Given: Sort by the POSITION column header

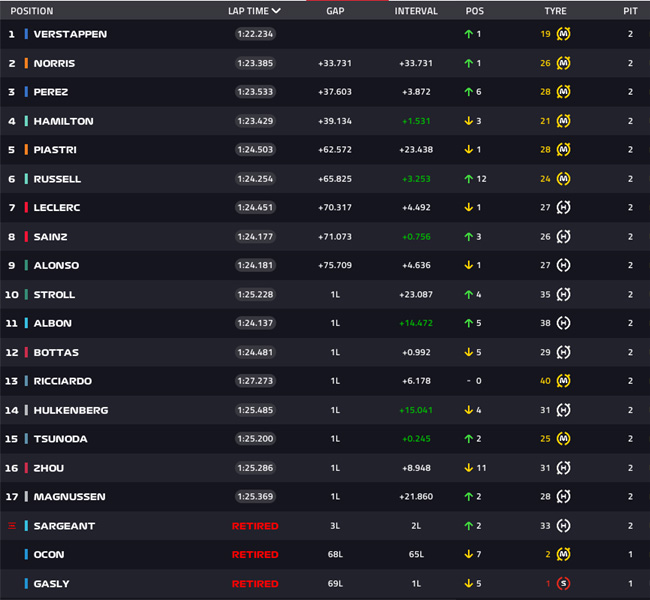Looking at the screenshot, I should coord(32,11).
